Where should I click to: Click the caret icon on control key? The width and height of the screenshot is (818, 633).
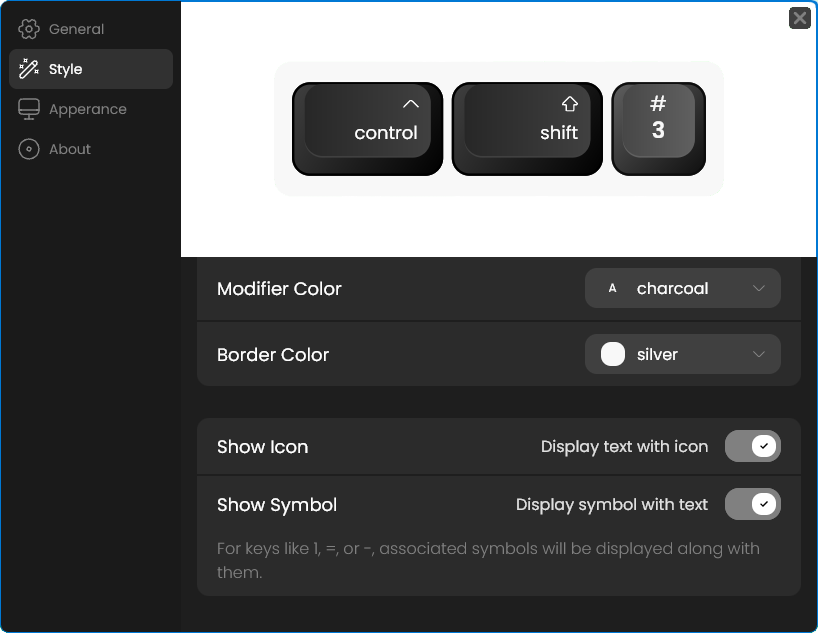[x=411, y=104]
